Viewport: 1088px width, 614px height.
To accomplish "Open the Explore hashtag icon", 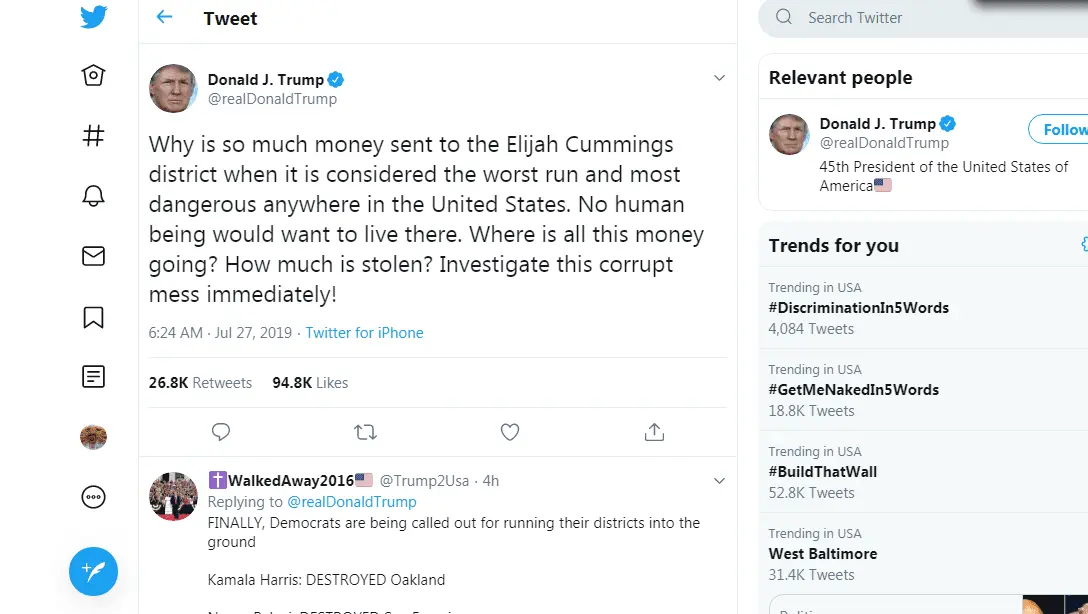I will [93, 136].
